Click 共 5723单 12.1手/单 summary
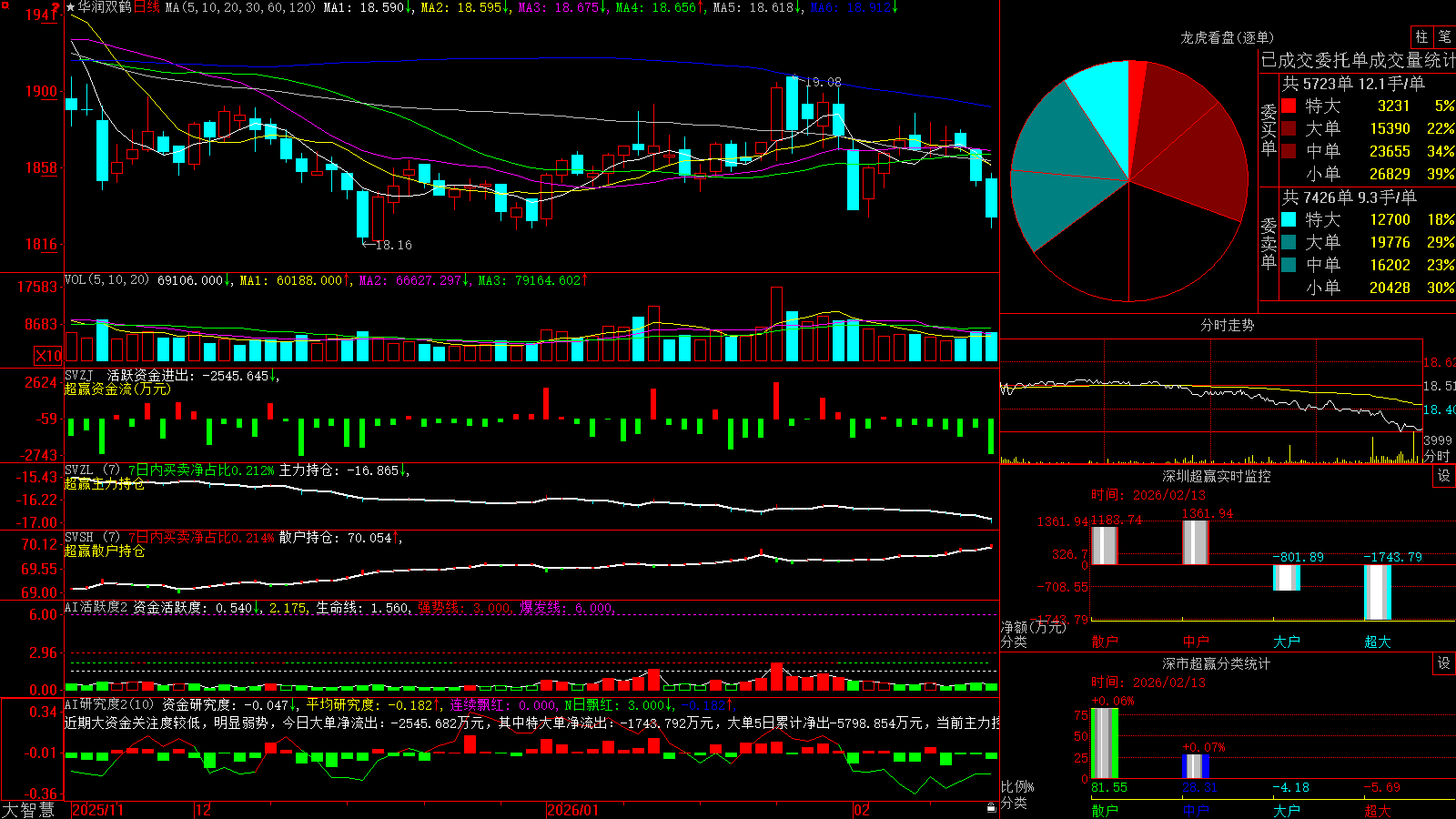1456x819 pixels. (1353, 83)
